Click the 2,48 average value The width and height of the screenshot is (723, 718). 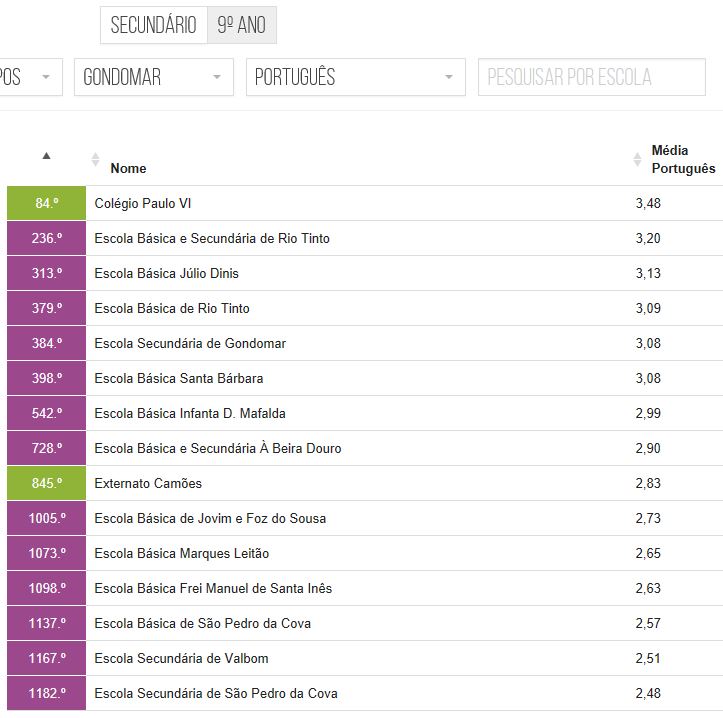[x=648, y=694]
